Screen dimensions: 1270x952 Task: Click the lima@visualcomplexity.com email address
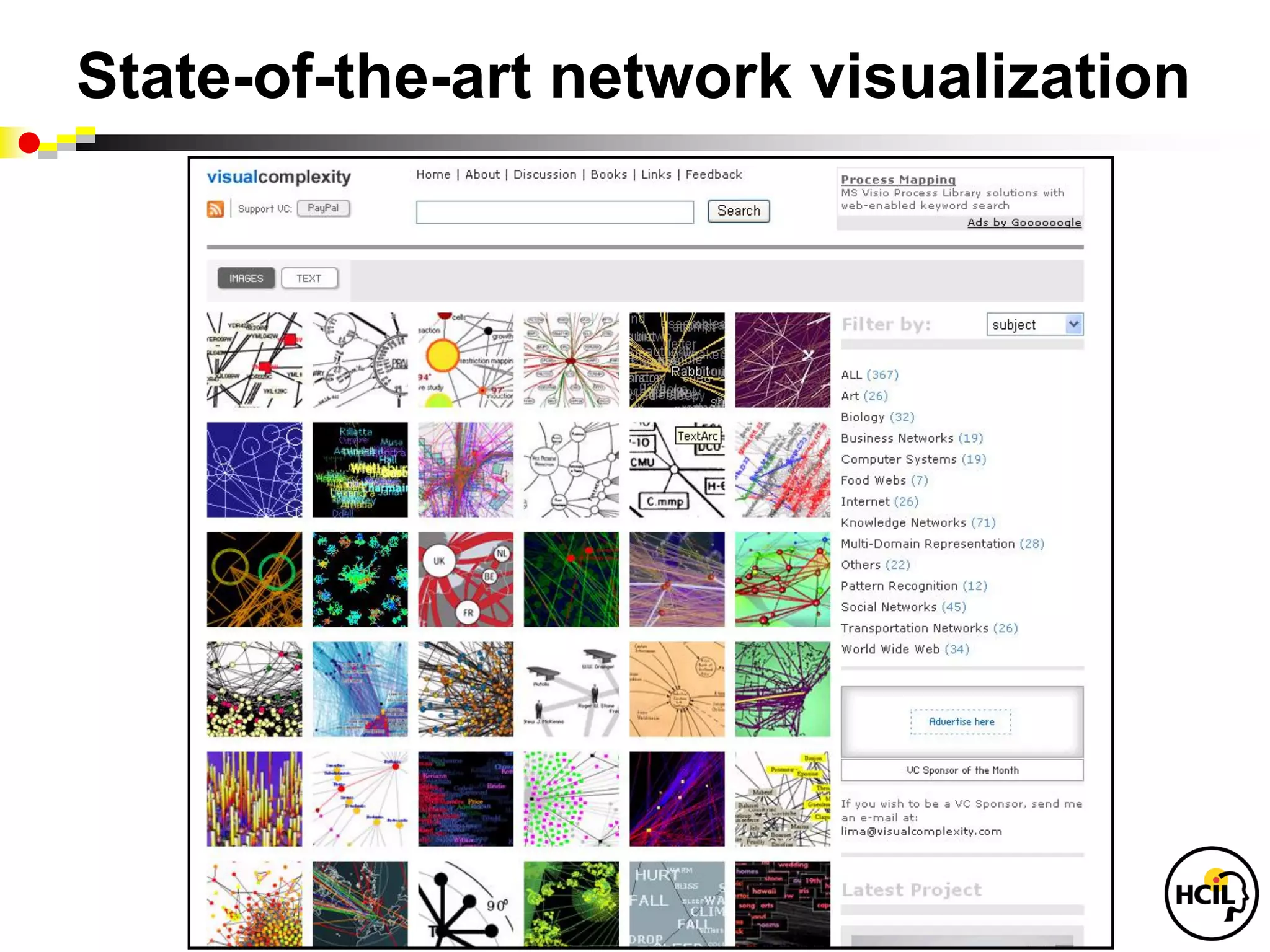pos(921,831)
